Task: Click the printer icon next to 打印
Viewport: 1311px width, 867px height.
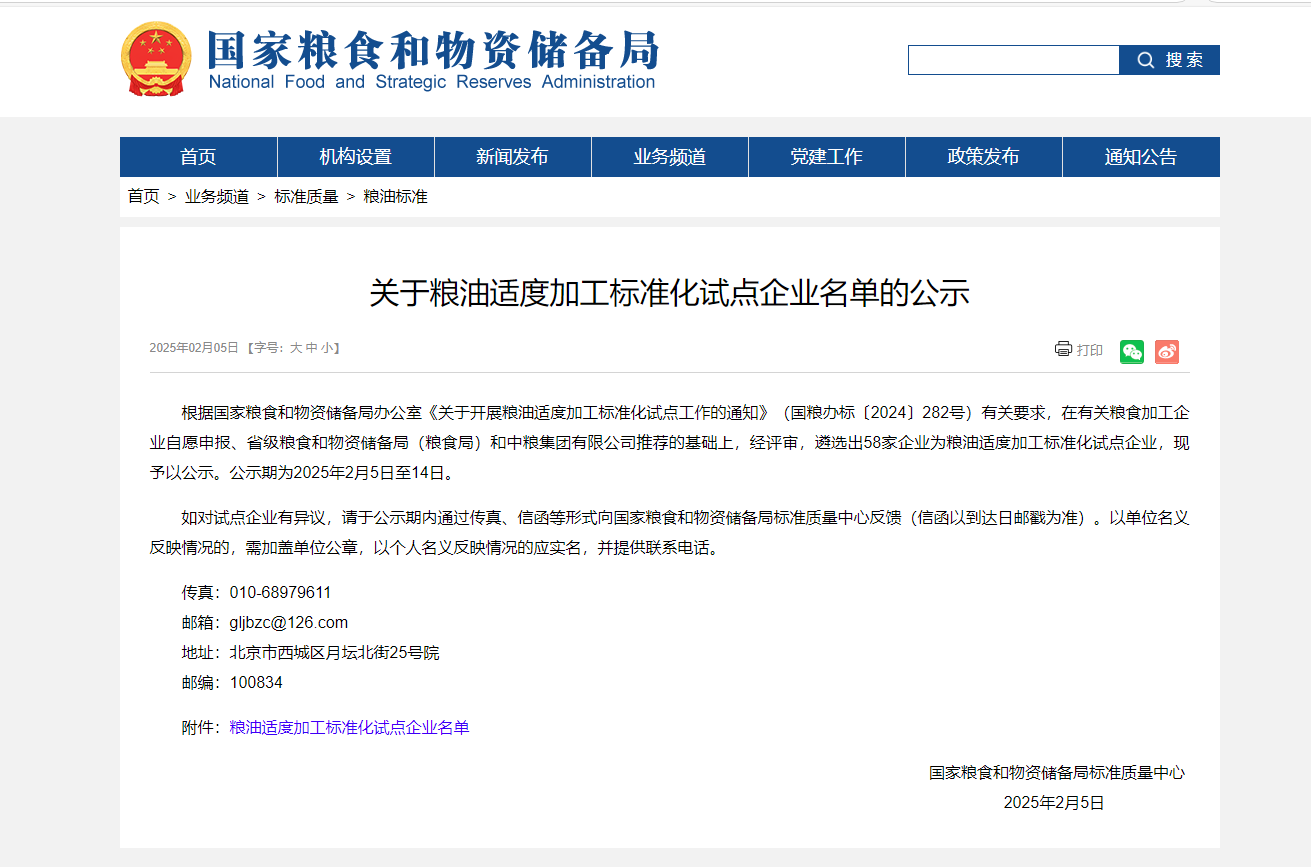Action: click(1063, 350)
